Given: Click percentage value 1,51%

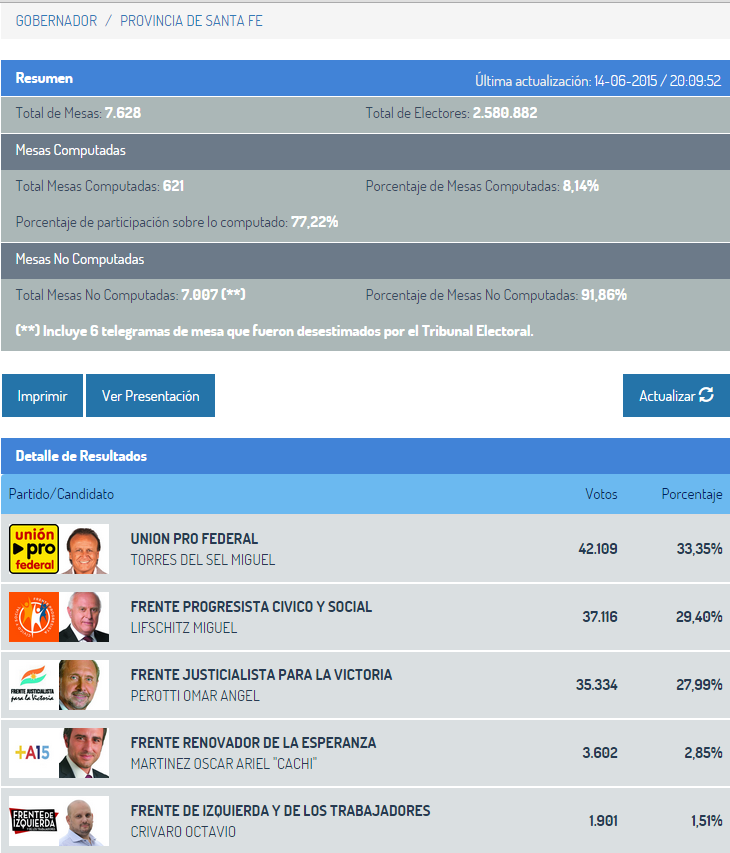Looking at the screenshot, I should (x=707, y=820).
